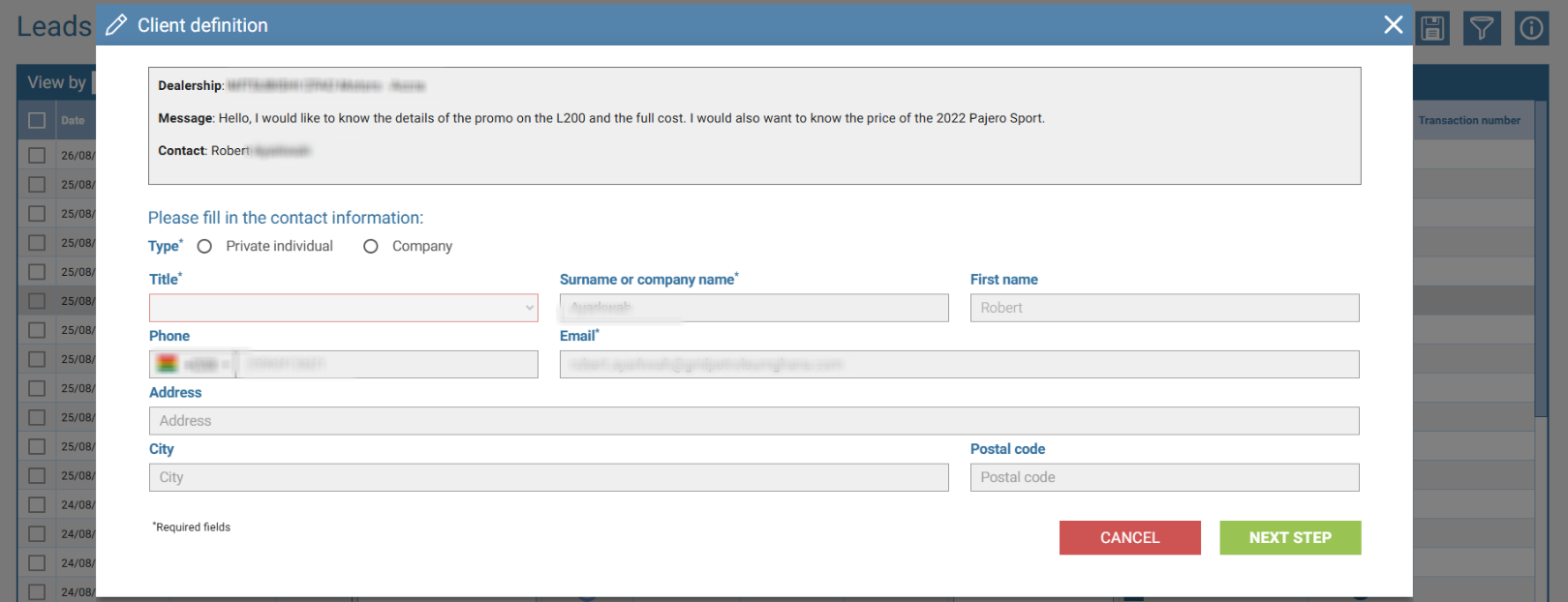Click the info icon in Leads toolbar

[1531, 28]
